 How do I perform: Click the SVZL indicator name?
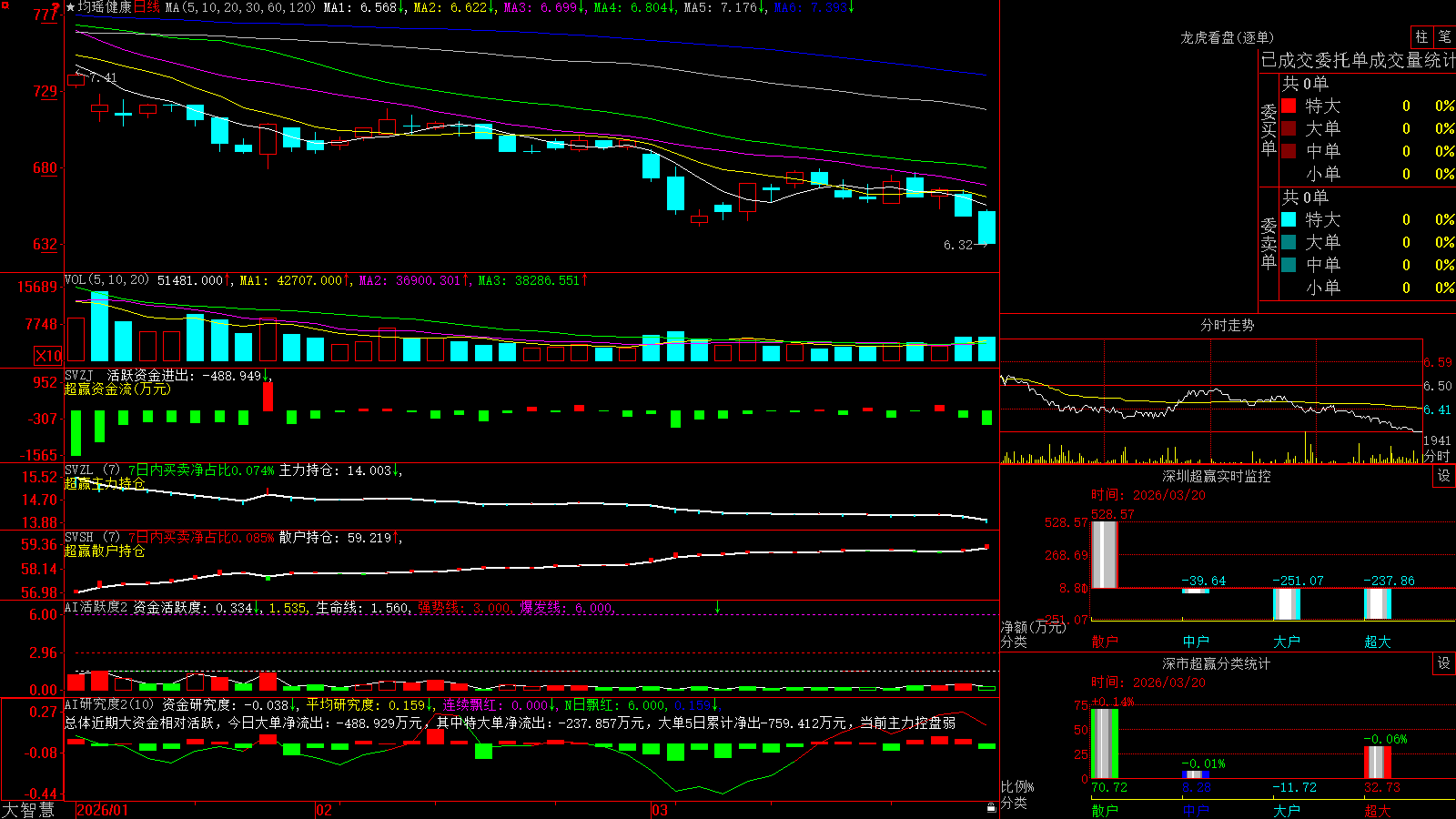pyautogui.click(x=79, y=470)
